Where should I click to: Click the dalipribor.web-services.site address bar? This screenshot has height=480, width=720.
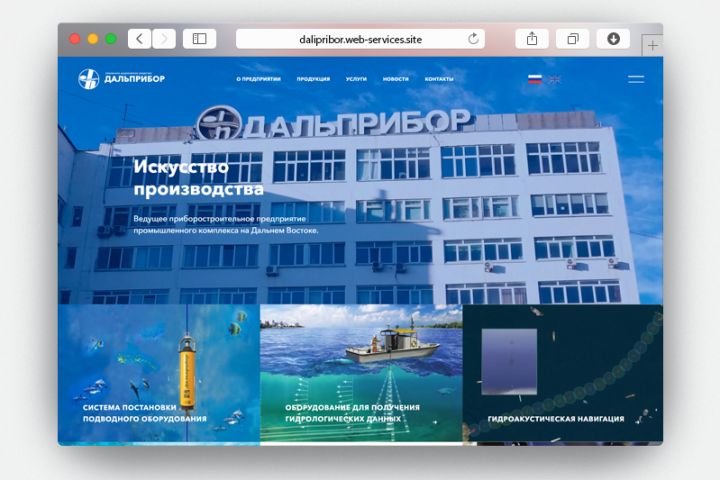pos(360,39)
